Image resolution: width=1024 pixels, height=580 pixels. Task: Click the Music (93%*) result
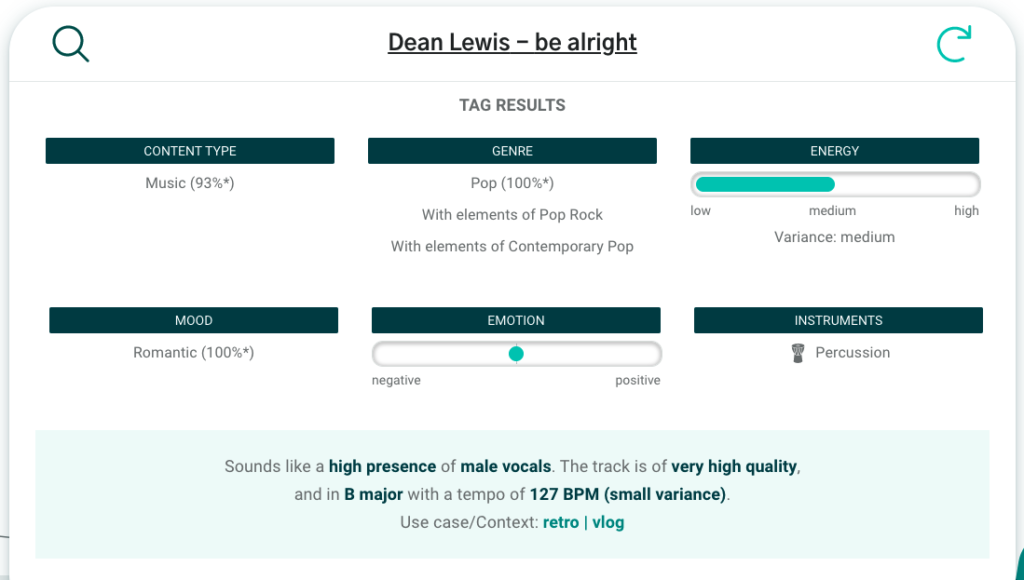tap(189, 183)
